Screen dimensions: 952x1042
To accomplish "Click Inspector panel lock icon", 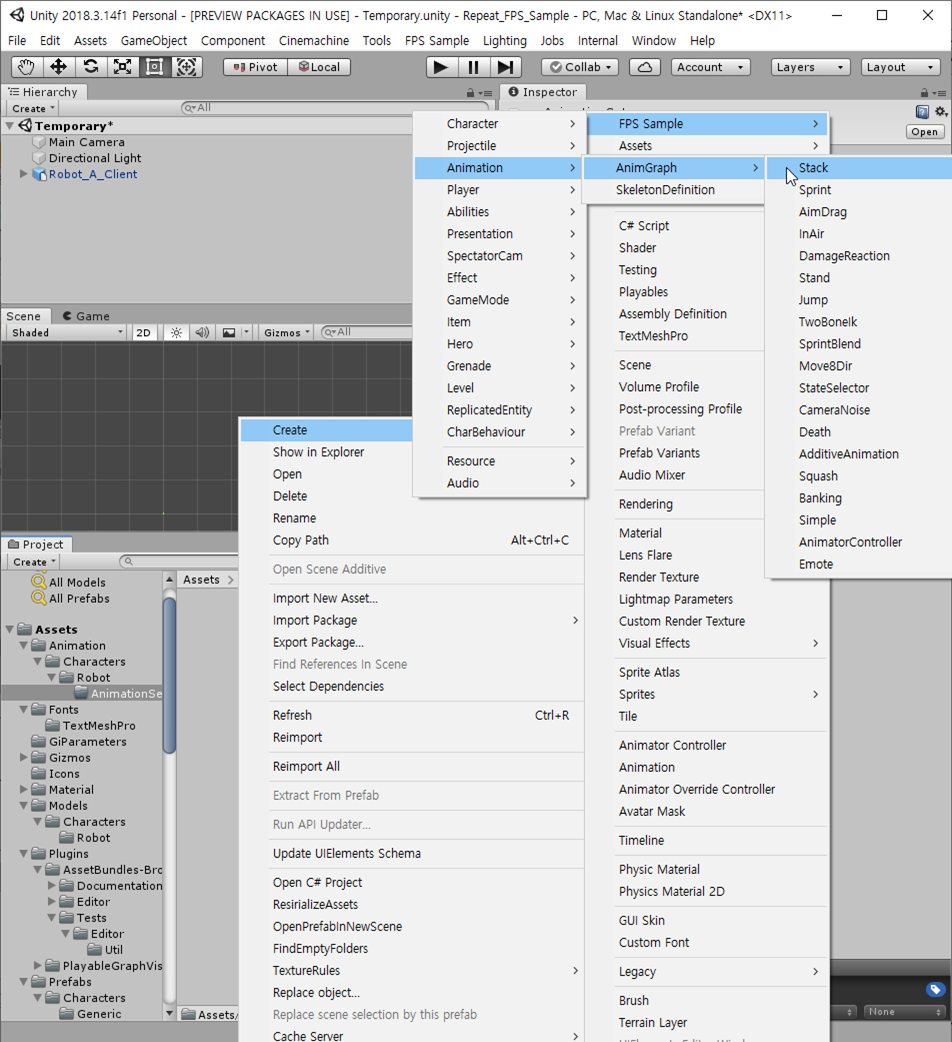I will pos(924,93).
